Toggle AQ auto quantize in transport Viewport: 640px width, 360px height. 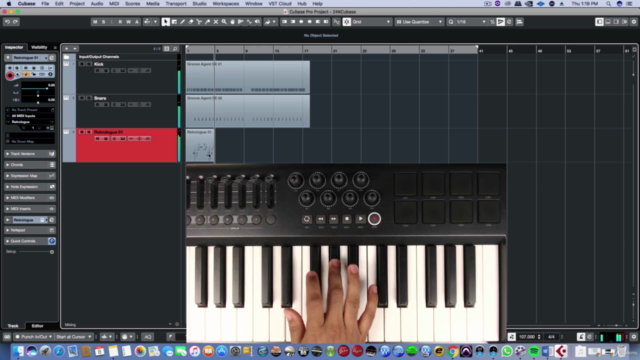pyautogui.click(x=147, y=337)
